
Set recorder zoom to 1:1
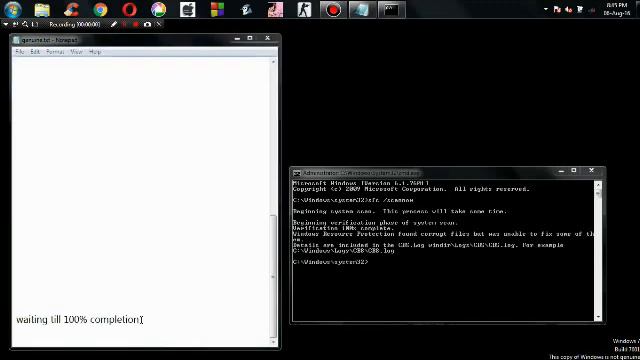pyautogui.click(x=35, y=24)
